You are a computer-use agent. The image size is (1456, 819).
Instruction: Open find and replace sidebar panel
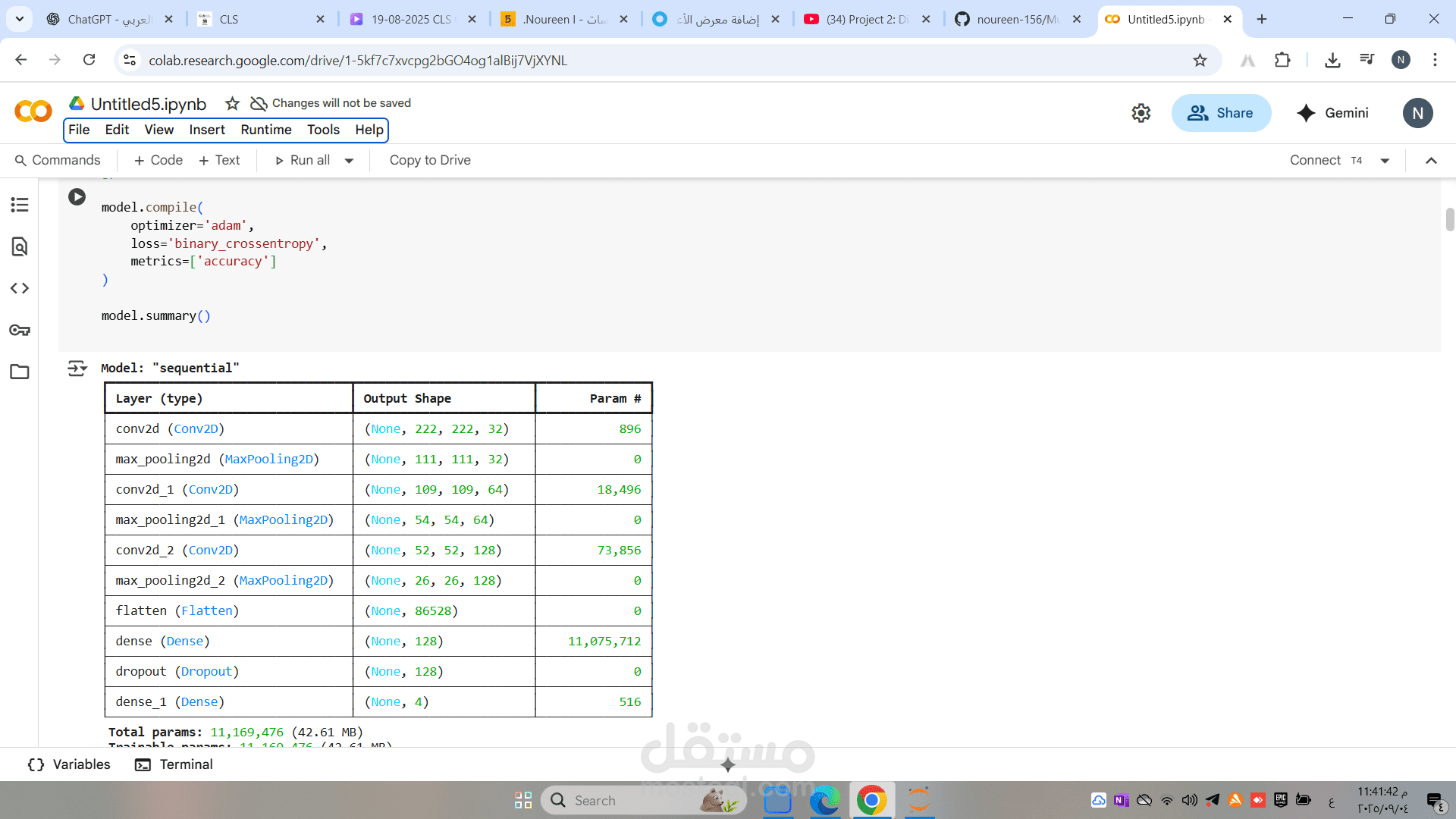(x=20, y=246)
